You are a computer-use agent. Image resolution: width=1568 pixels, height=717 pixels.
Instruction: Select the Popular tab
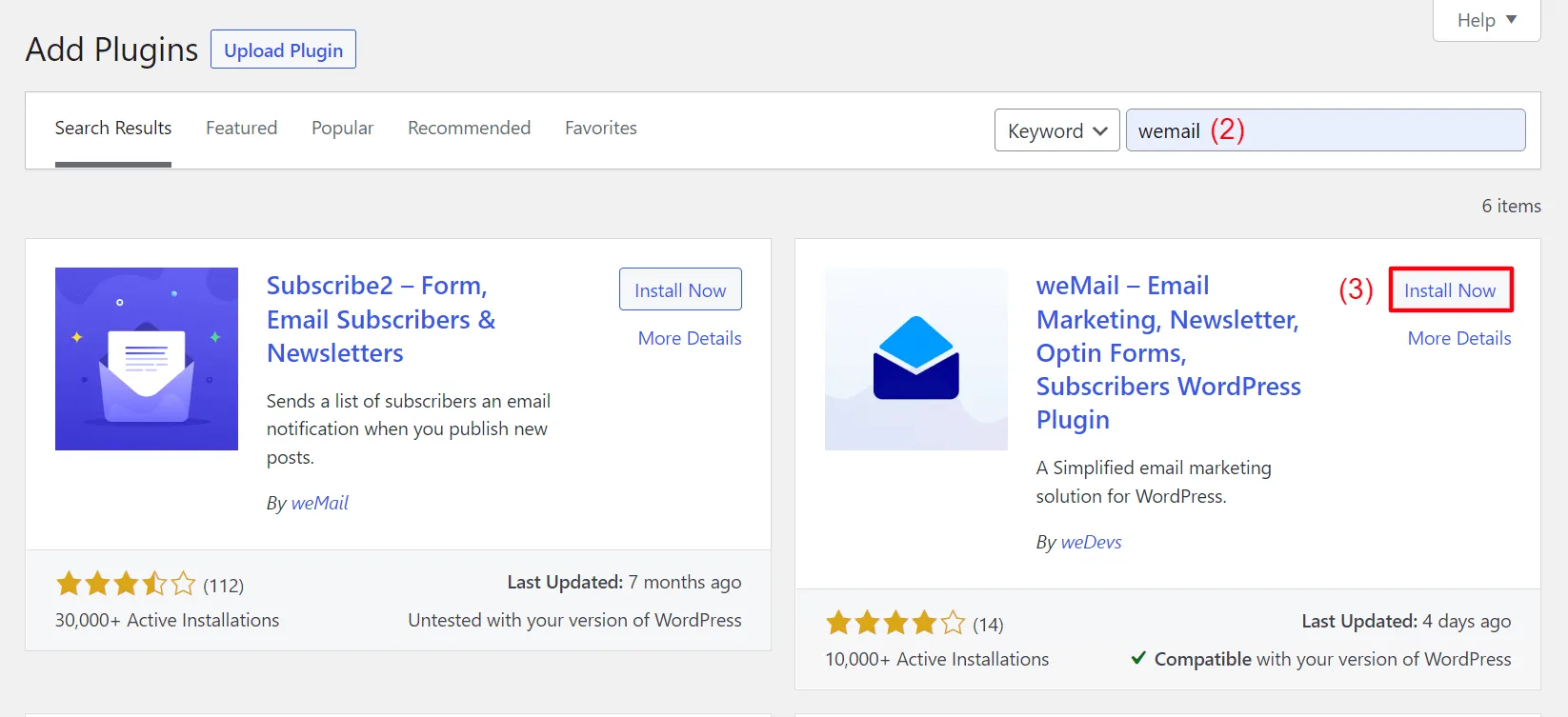pyautogui.click(x=343, y=128)
